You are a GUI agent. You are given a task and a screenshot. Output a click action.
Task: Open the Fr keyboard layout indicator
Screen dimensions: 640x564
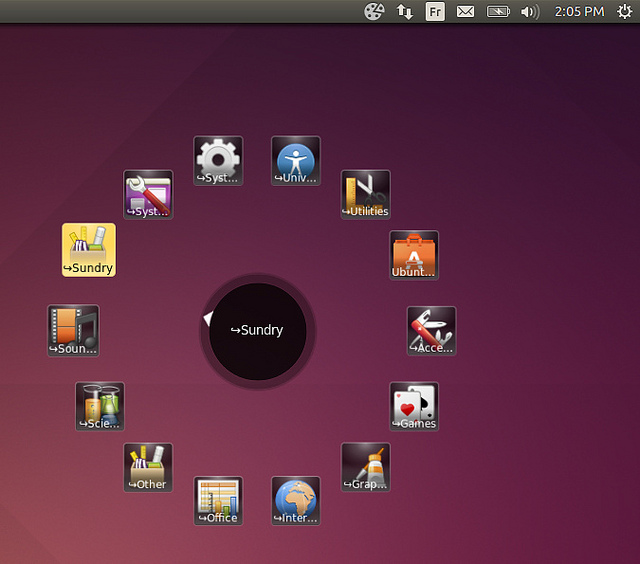tap(435, 12)
